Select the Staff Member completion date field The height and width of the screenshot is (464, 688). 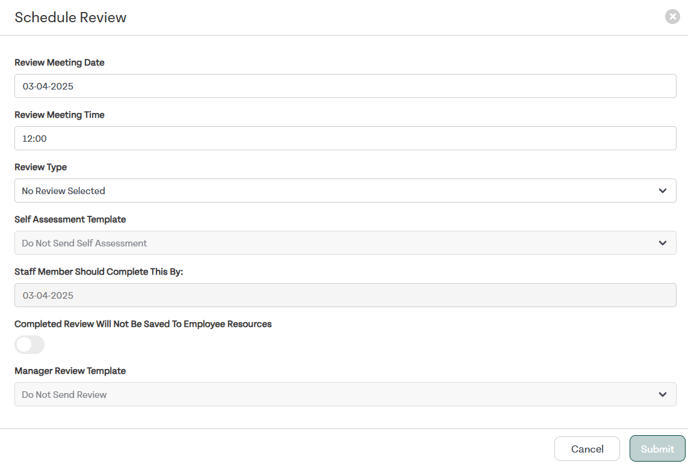[345, 295]
